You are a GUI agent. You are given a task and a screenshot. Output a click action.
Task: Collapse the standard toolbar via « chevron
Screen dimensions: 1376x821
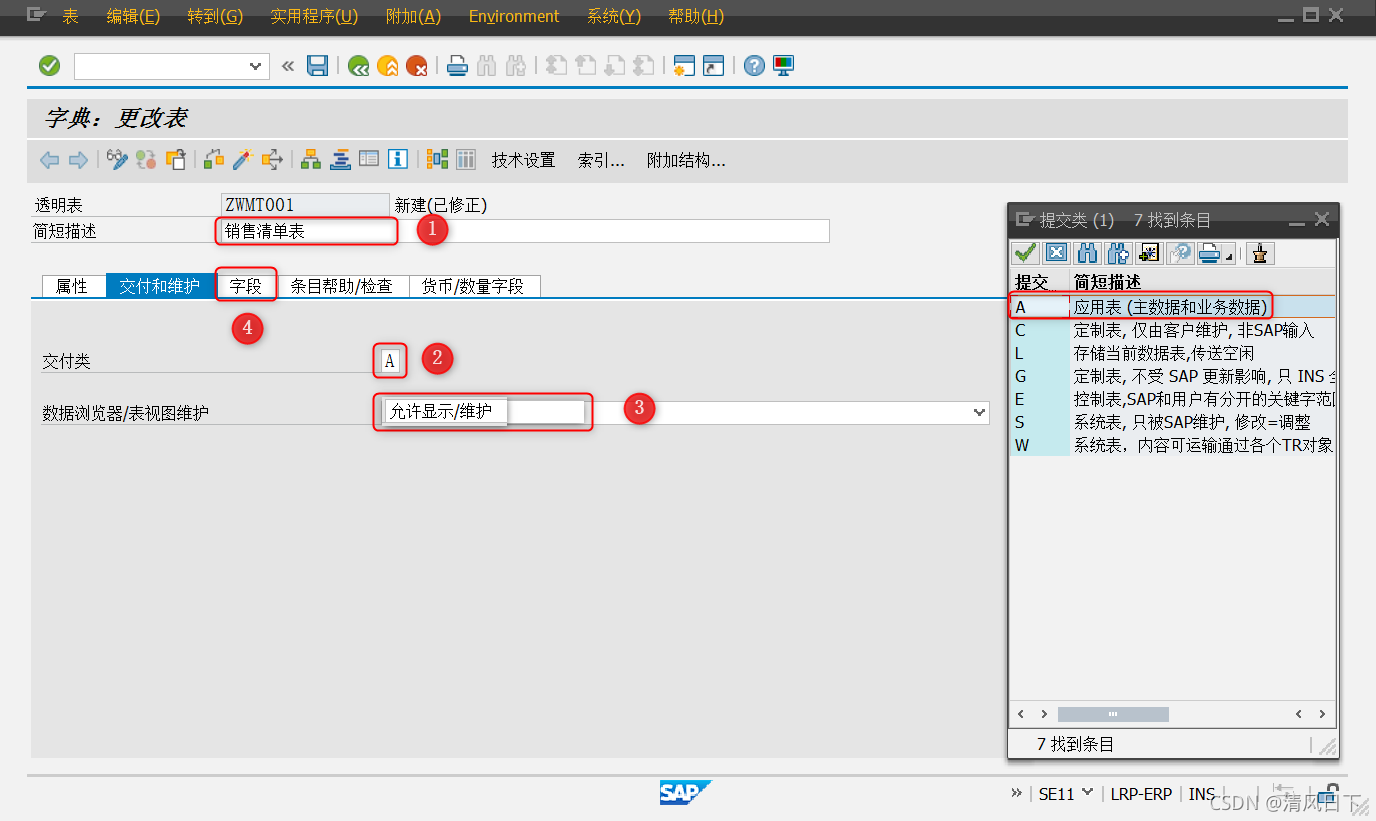288,66
